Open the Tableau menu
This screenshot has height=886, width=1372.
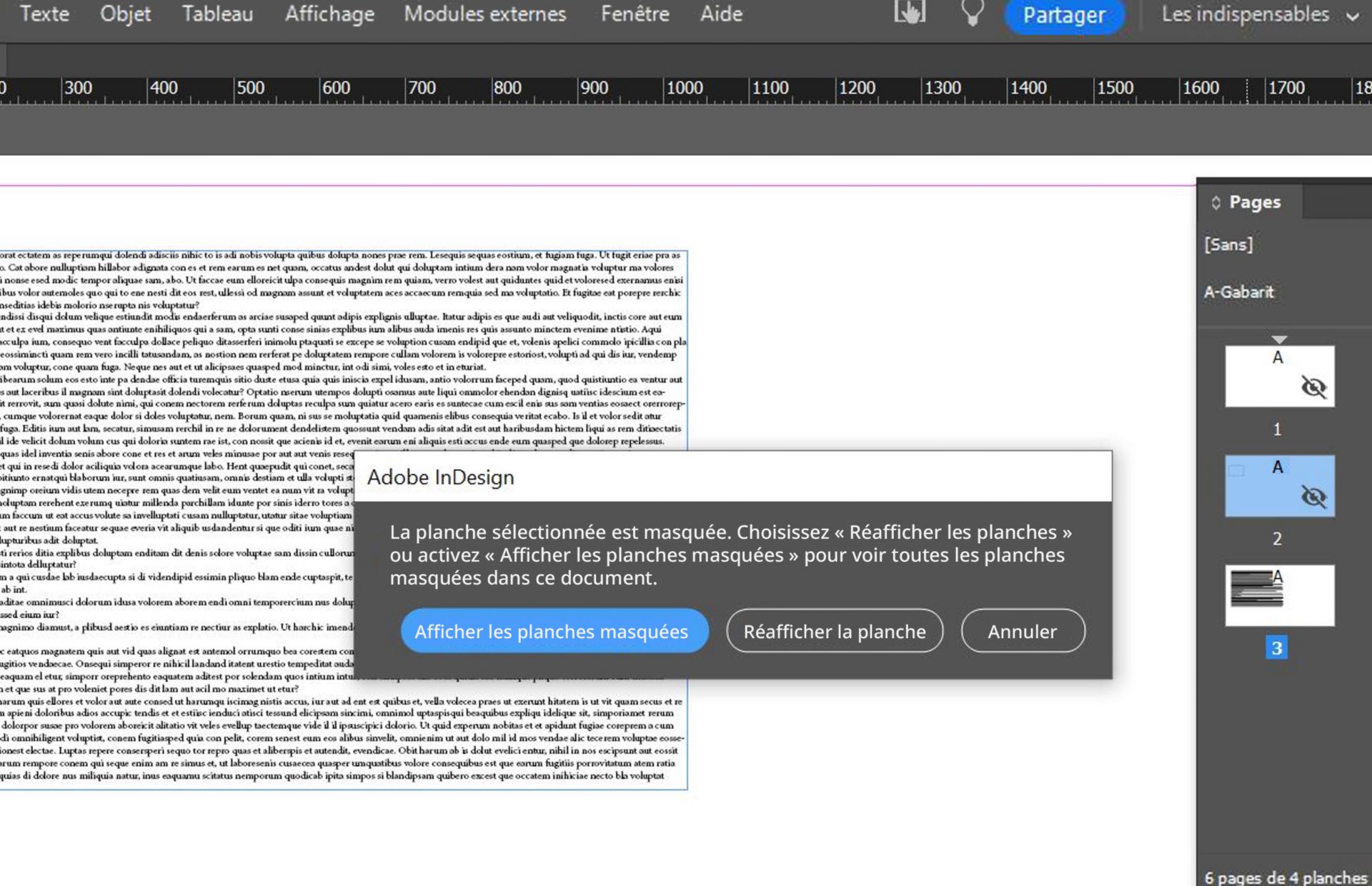218,14
